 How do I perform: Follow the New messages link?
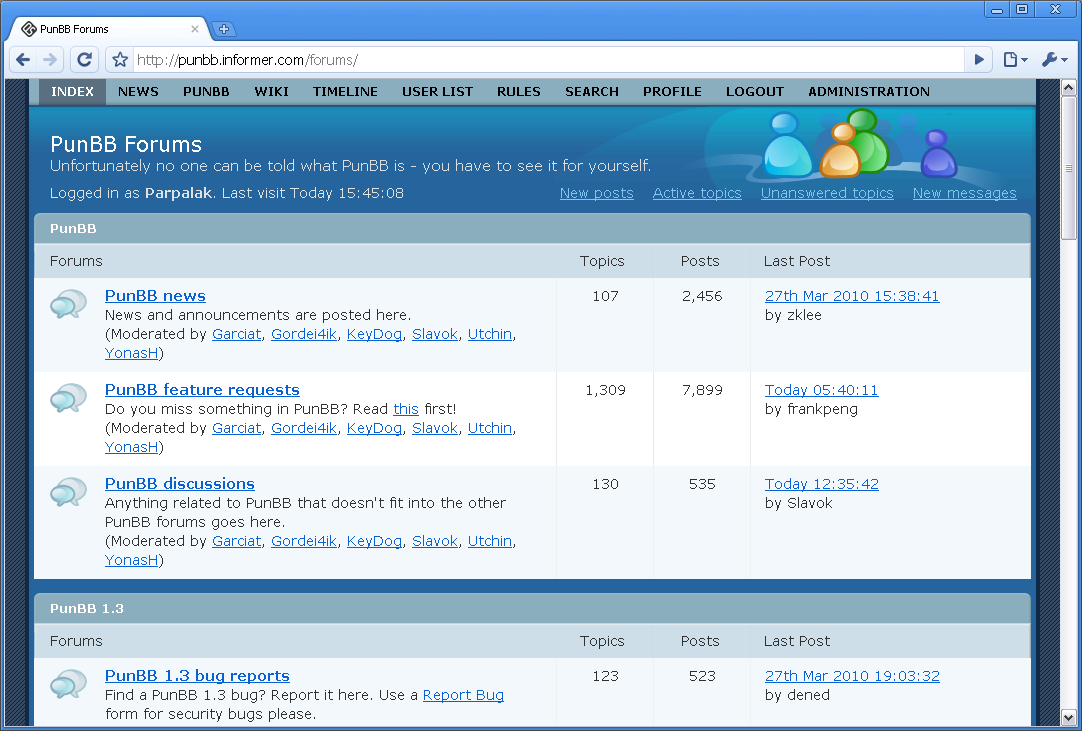964,193
